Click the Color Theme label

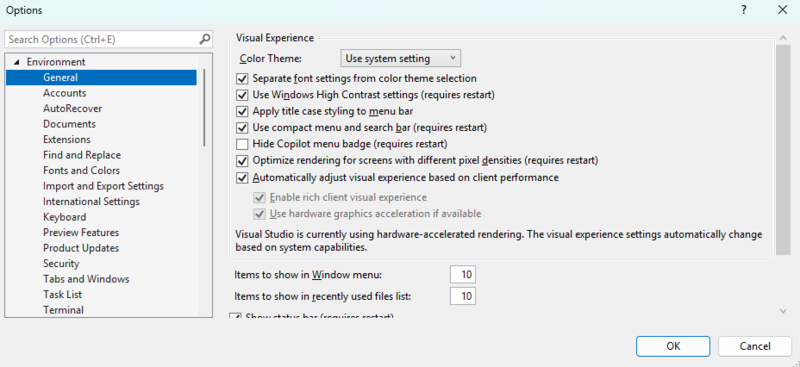click(270, 59)
